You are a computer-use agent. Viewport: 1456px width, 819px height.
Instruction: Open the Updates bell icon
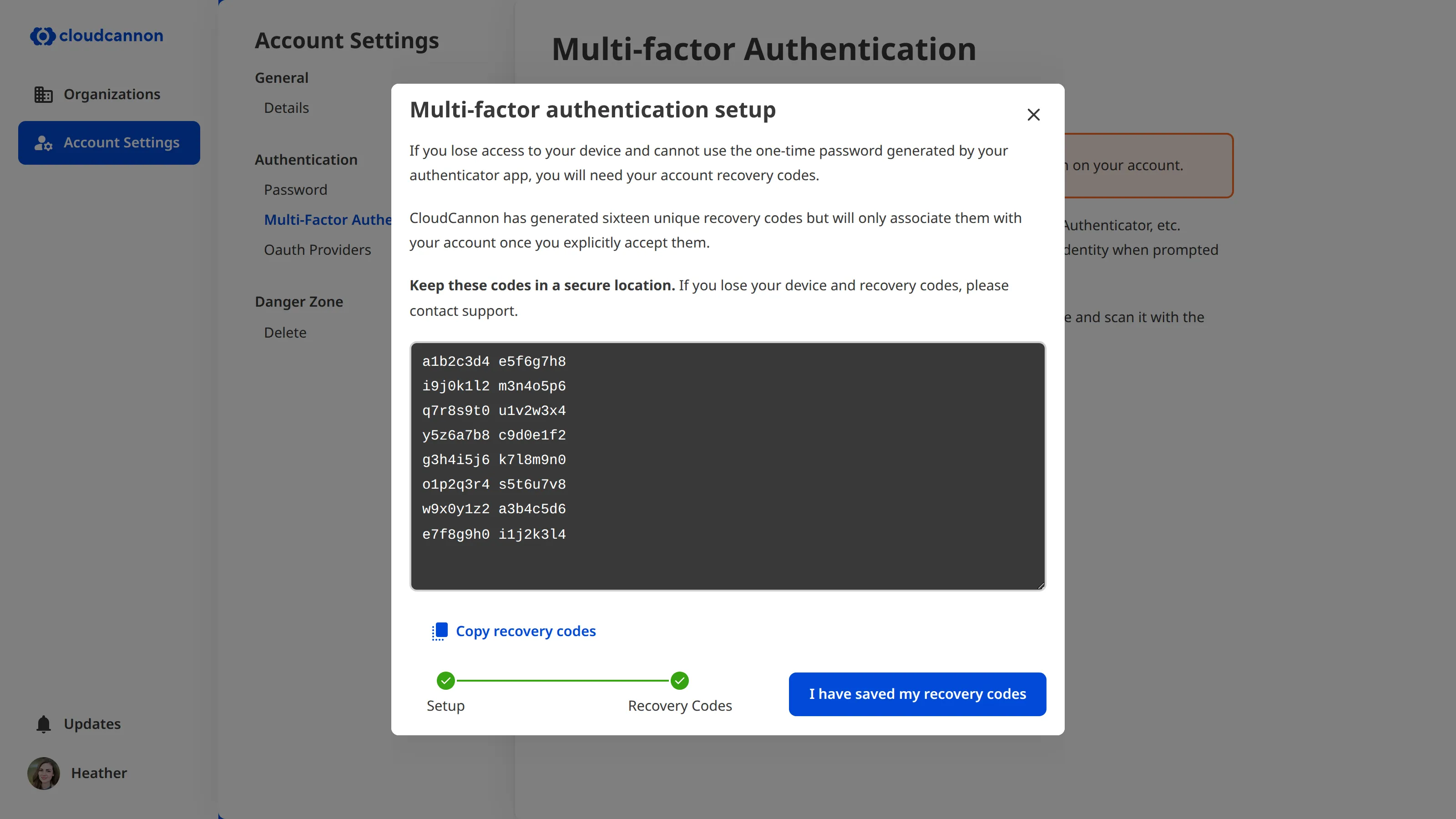[x=43, y=723]
